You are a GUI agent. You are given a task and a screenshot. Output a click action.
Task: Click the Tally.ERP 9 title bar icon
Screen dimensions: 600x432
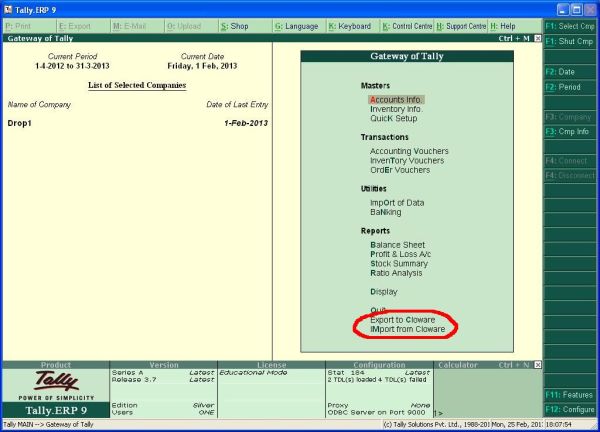(8, 10)
